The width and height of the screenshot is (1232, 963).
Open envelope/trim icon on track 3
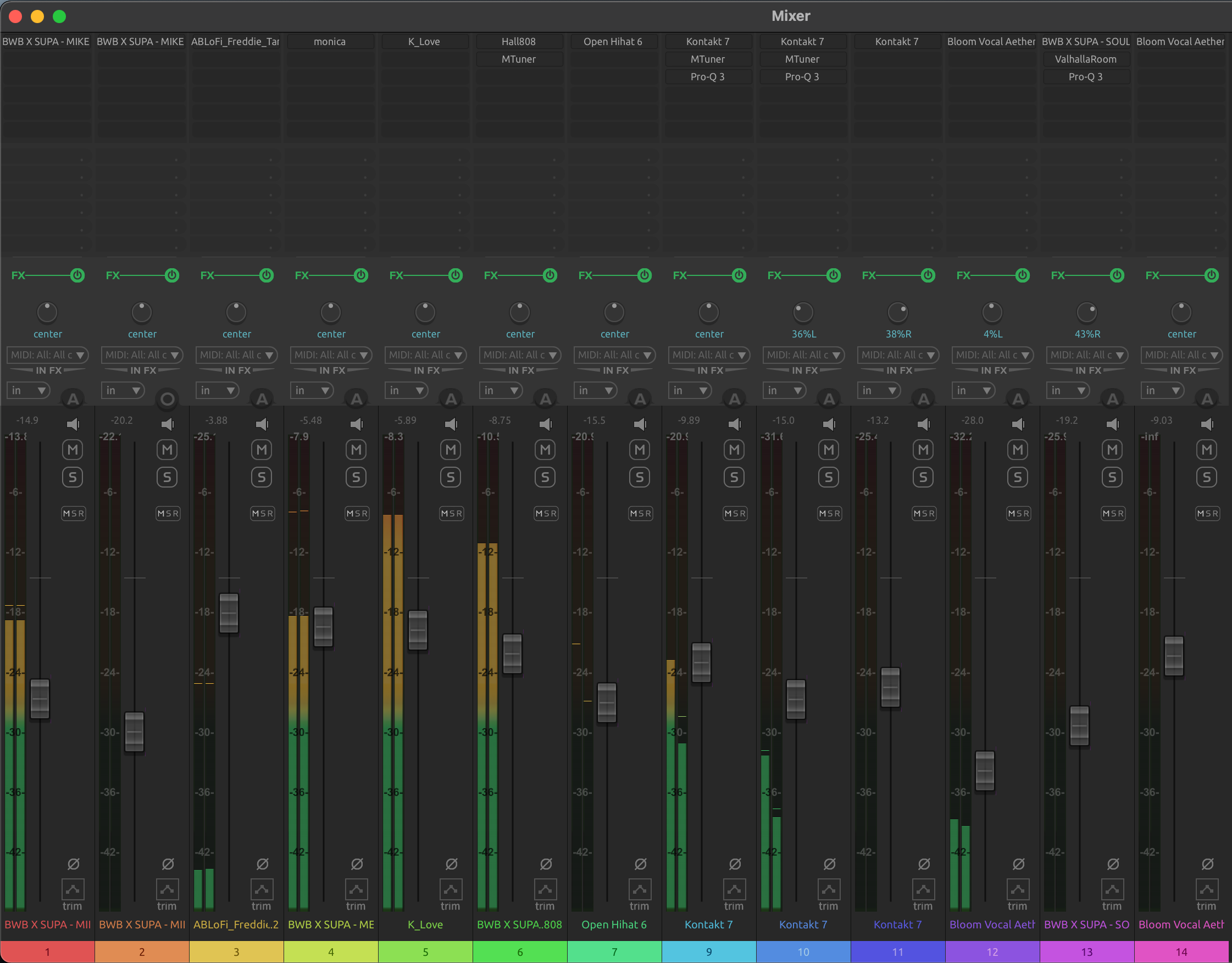[262, 889]
